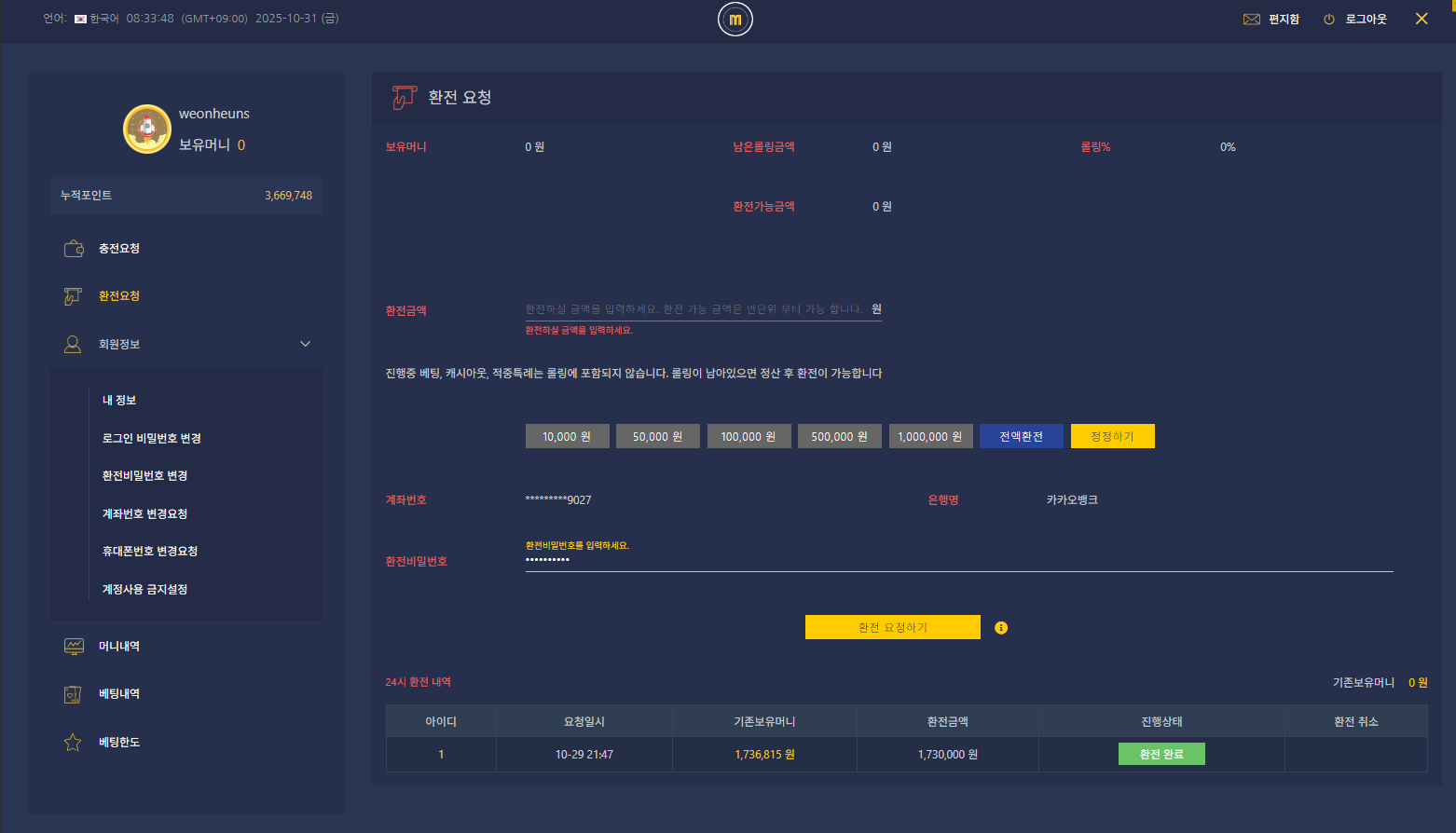The height and width of the screenshot is (833, 1456).
Task: Click the yellow 정정하기 button
Action: pyautogui.click(x=1112, y=436)
